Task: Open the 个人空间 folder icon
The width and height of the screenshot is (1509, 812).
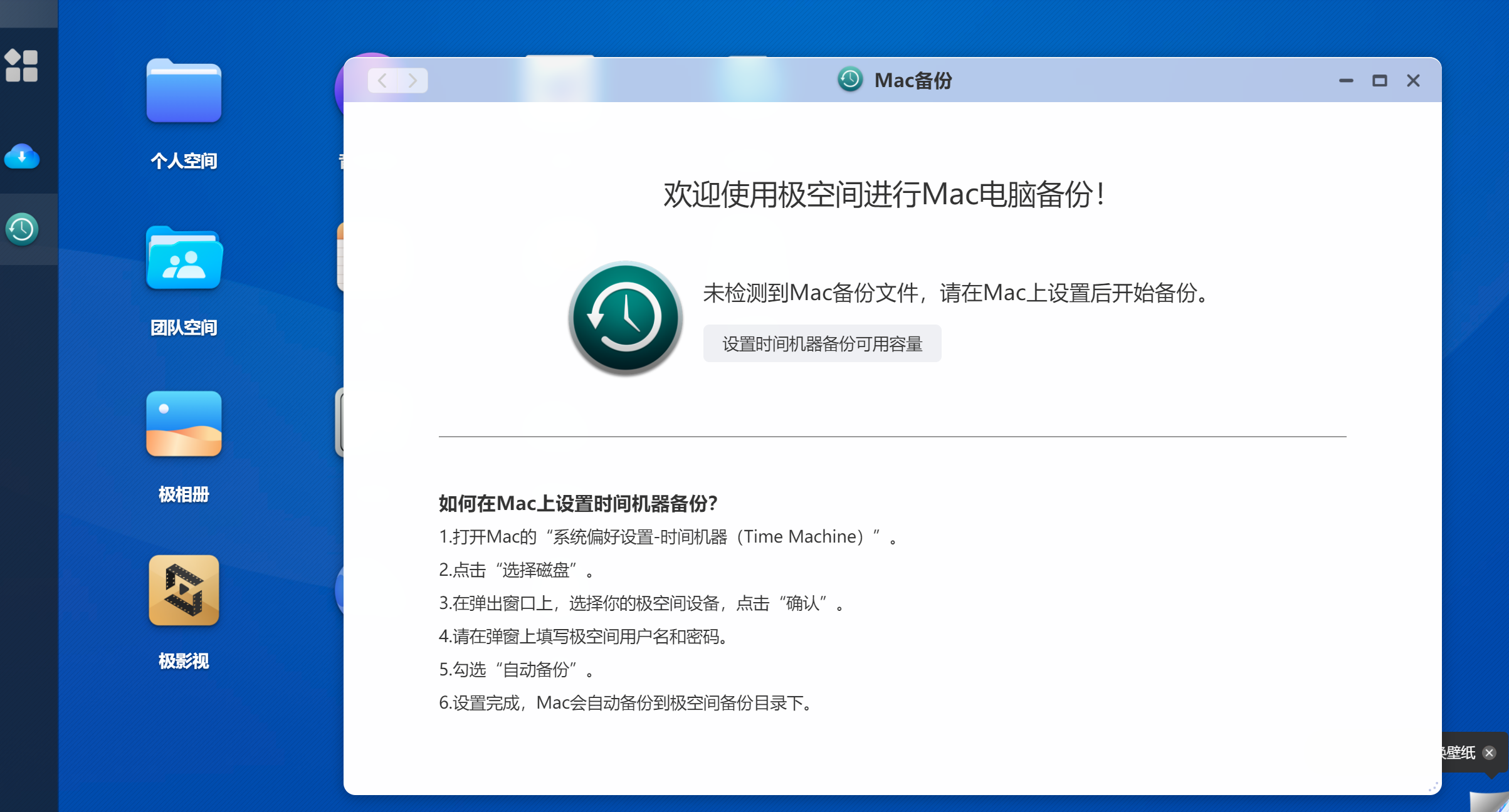Action: [x=184, y=91]
